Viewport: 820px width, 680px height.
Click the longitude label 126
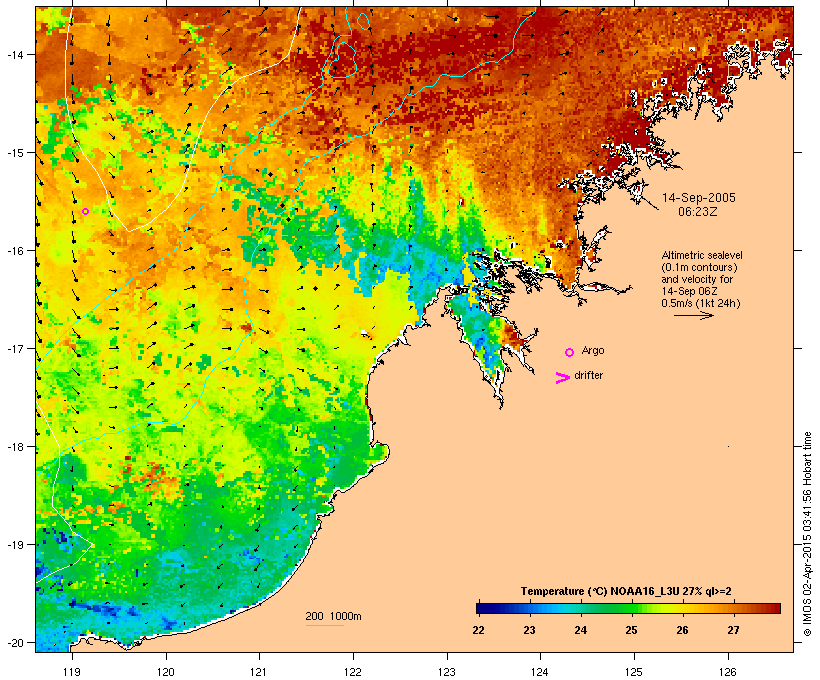click(728, 672)
